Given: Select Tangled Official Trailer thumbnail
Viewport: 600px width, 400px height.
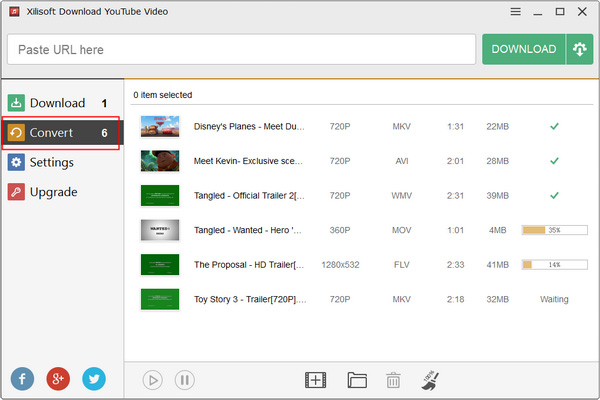Looking at the screenshot, I should pyautogui.click(x=160, y=196).
